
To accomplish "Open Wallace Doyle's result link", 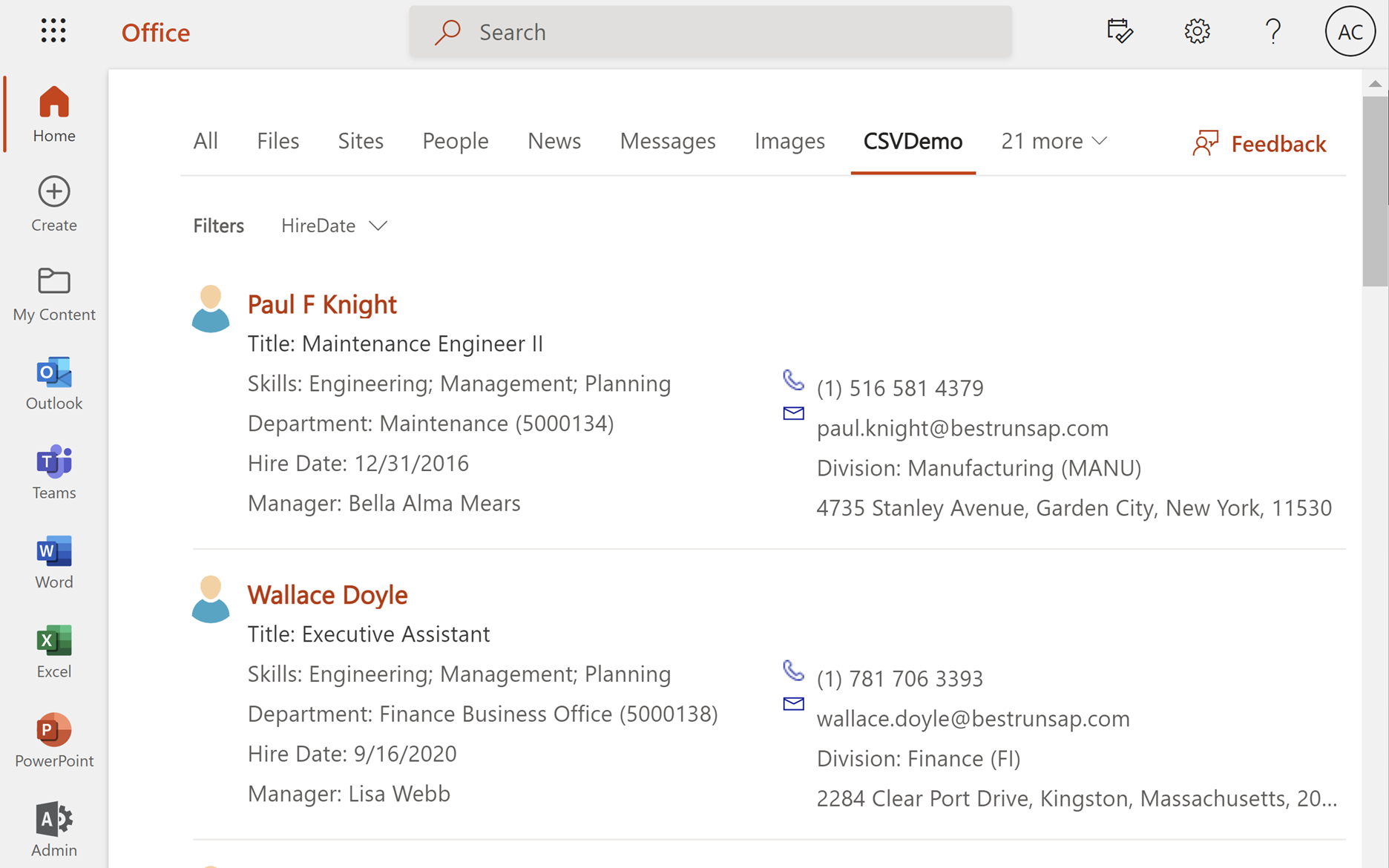I will tap(327, 595).
